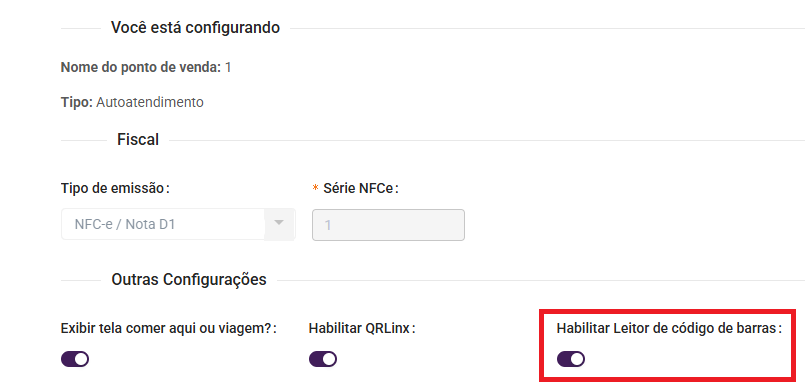Click the orange required asterisk by Série NFCe
This screenshot has height=391, width=805.
[x=316, y=188]
